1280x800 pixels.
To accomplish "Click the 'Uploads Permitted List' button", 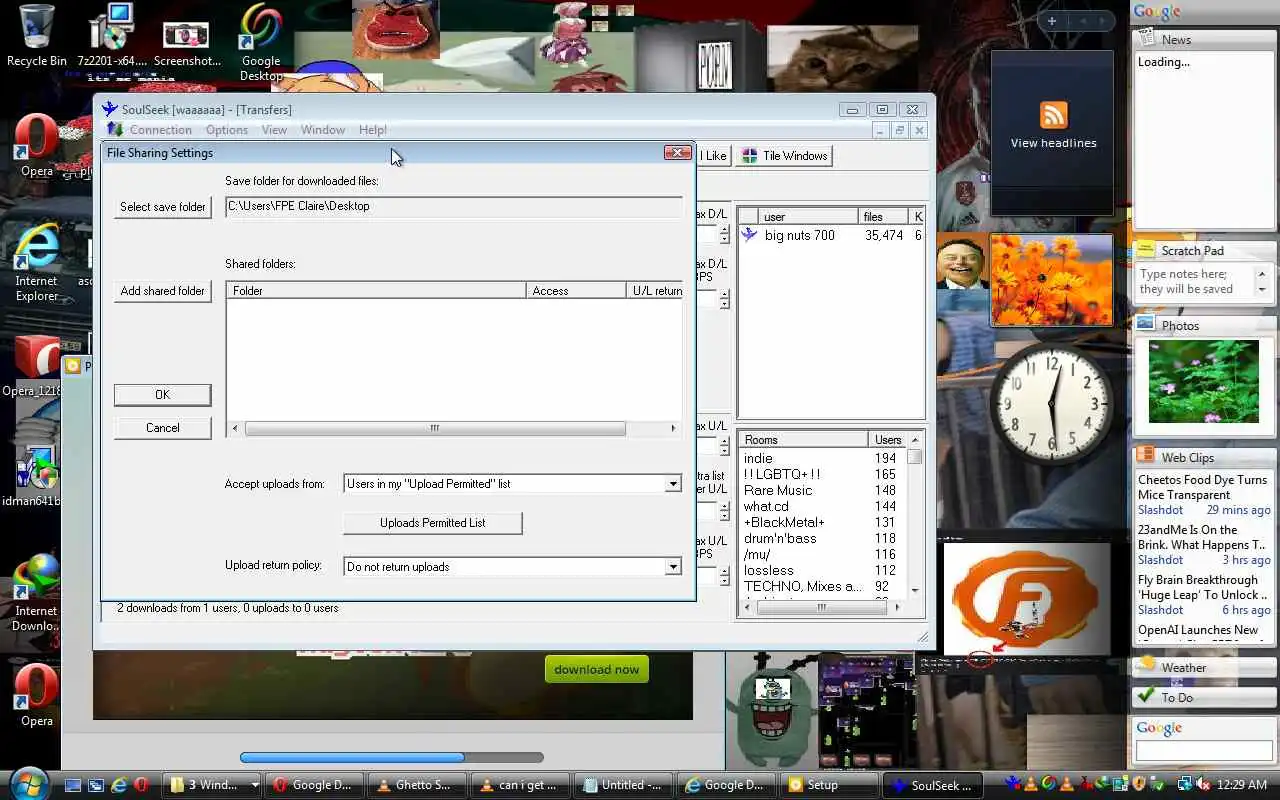I will (433, 523).
